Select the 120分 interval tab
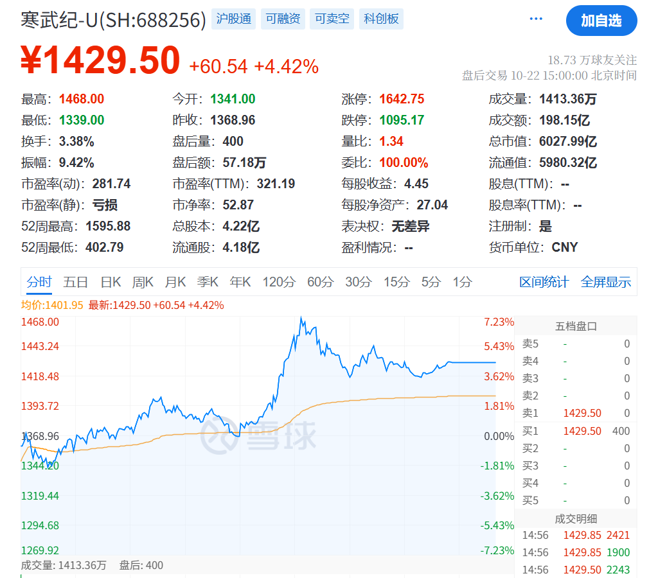This screenshot has height=578, width=667. coord(278,282)
